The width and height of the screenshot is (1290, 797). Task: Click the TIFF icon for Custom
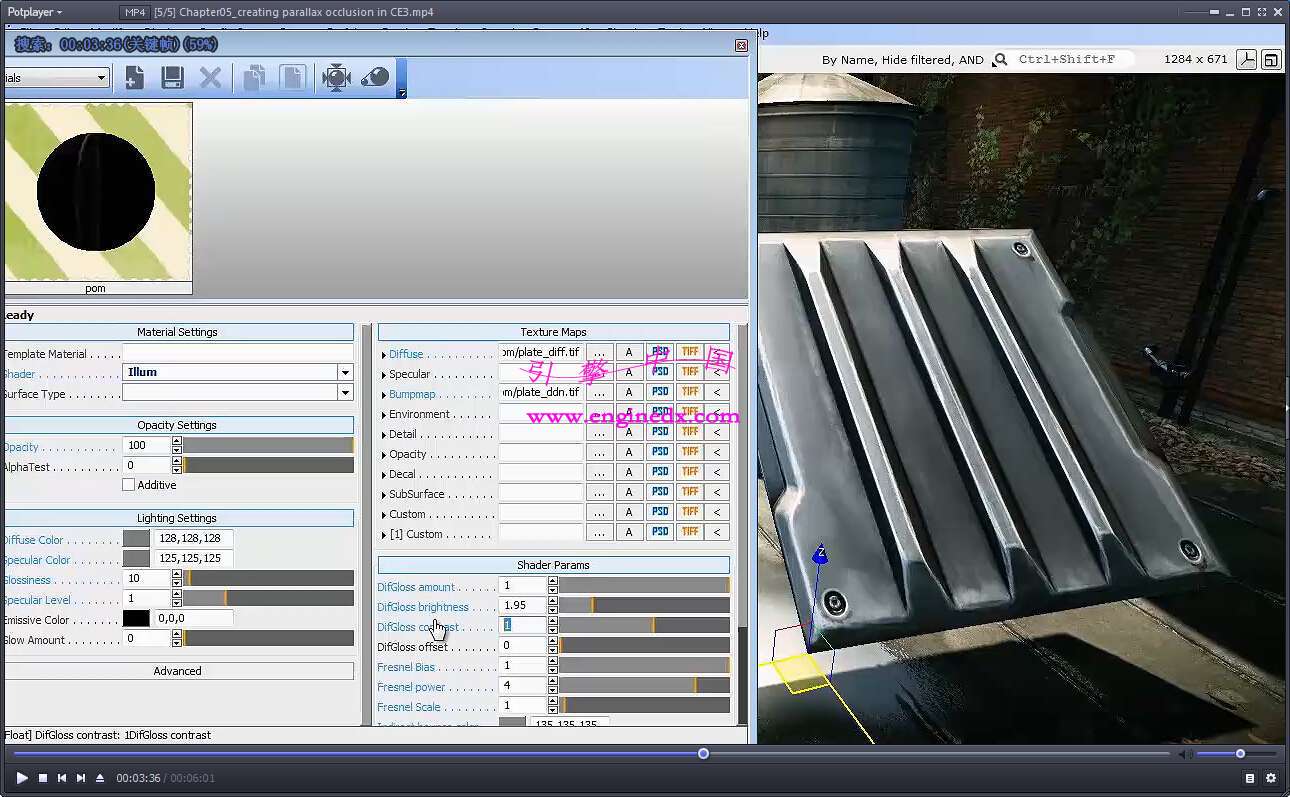pos(690,512)
